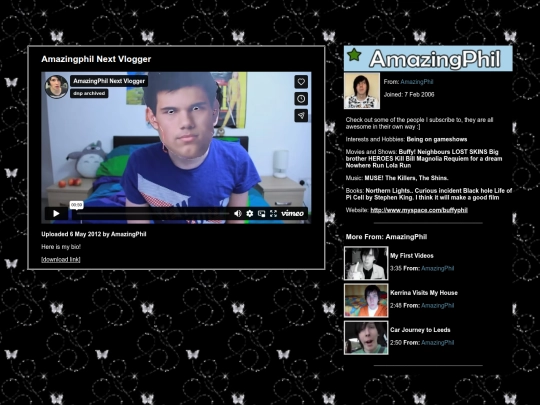Click the 00:00 timestamp tooltip
Screen dimensions: 540x405
point(76,205)
